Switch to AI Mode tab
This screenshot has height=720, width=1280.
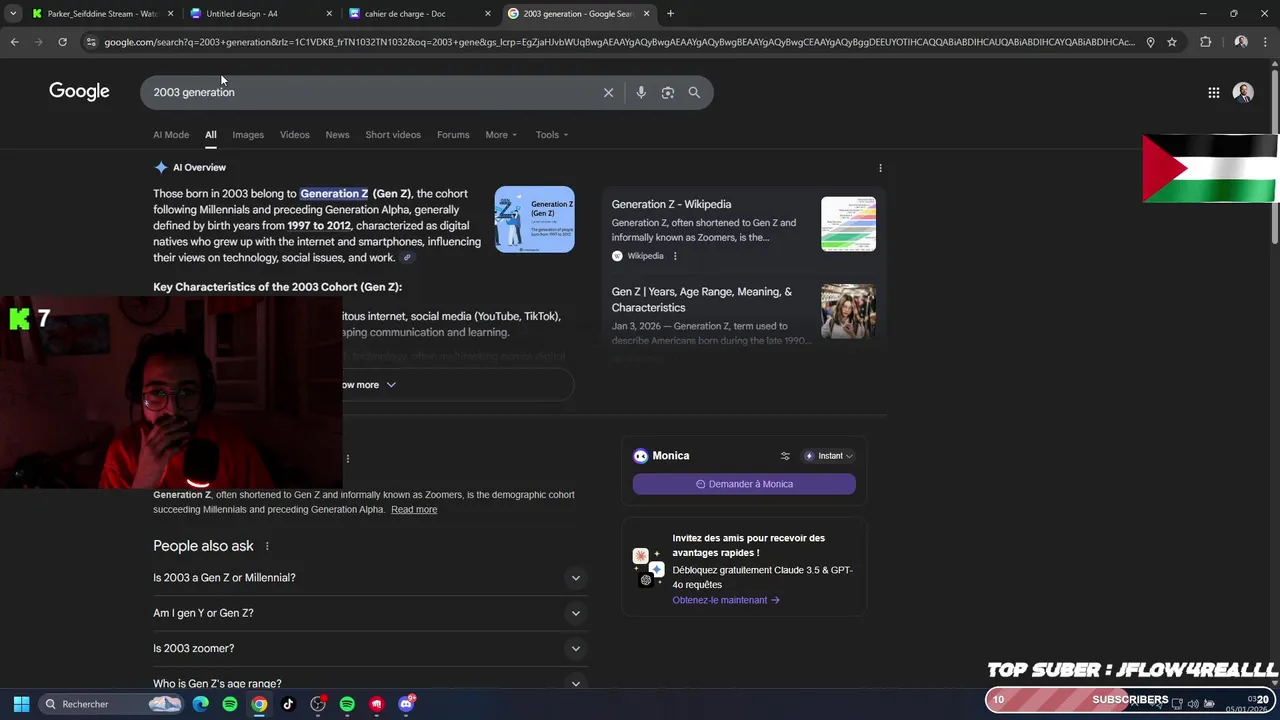click(x=171, y=135)
